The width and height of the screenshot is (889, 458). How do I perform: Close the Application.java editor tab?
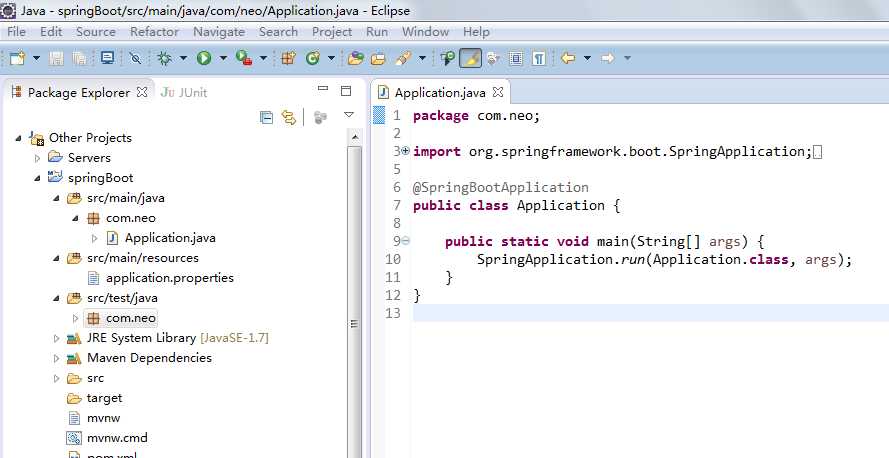click(x=498, y=92)
